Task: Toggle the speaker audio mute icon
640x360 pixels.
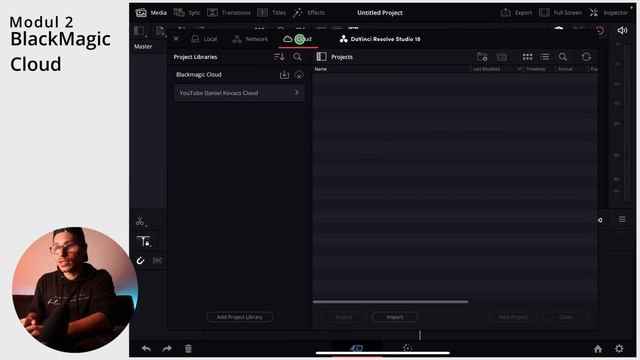Action: pyautogui.click(x=622, y=31)
